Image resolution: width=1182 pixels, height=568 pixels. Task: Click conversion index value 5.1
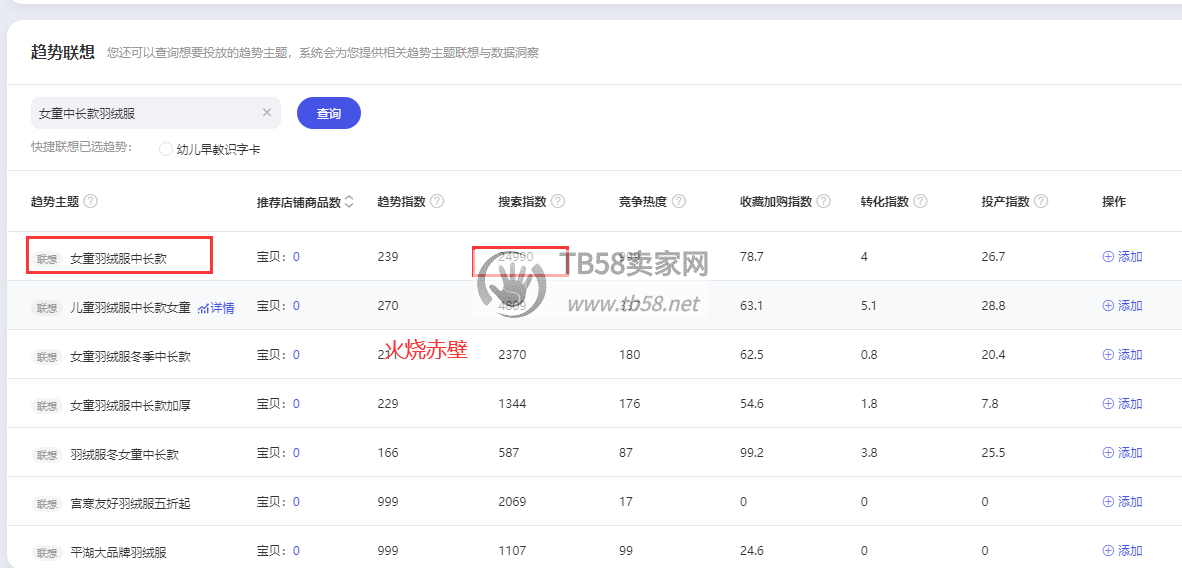point(868,305)
